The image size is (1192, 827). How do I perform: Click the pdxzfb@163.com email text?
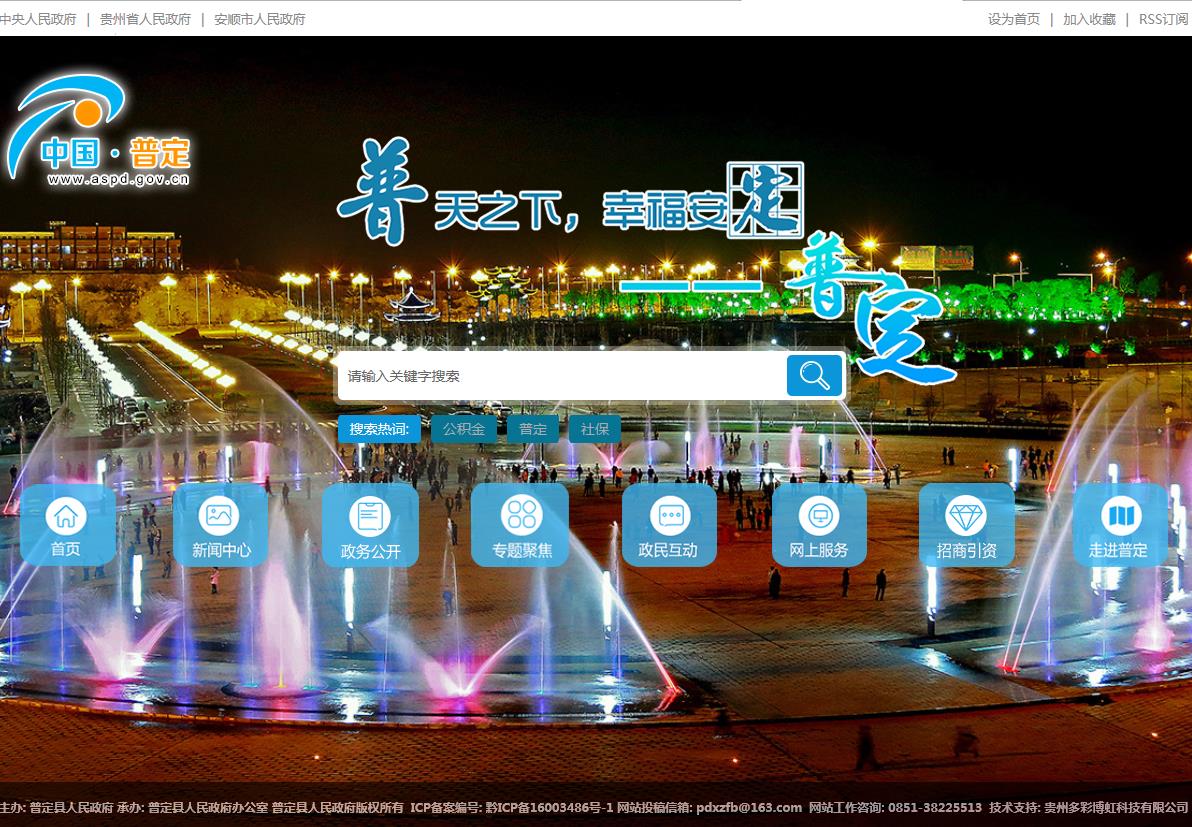pos(749,807)
